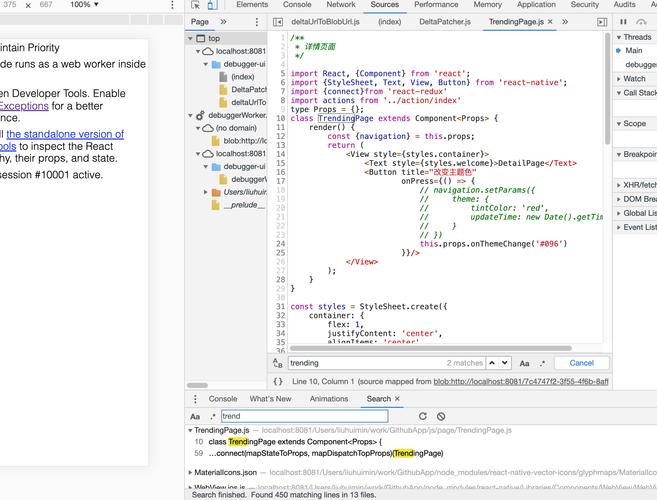Open the drawer three-dot menu
657x500 pixels.
[x=195, y=399]
